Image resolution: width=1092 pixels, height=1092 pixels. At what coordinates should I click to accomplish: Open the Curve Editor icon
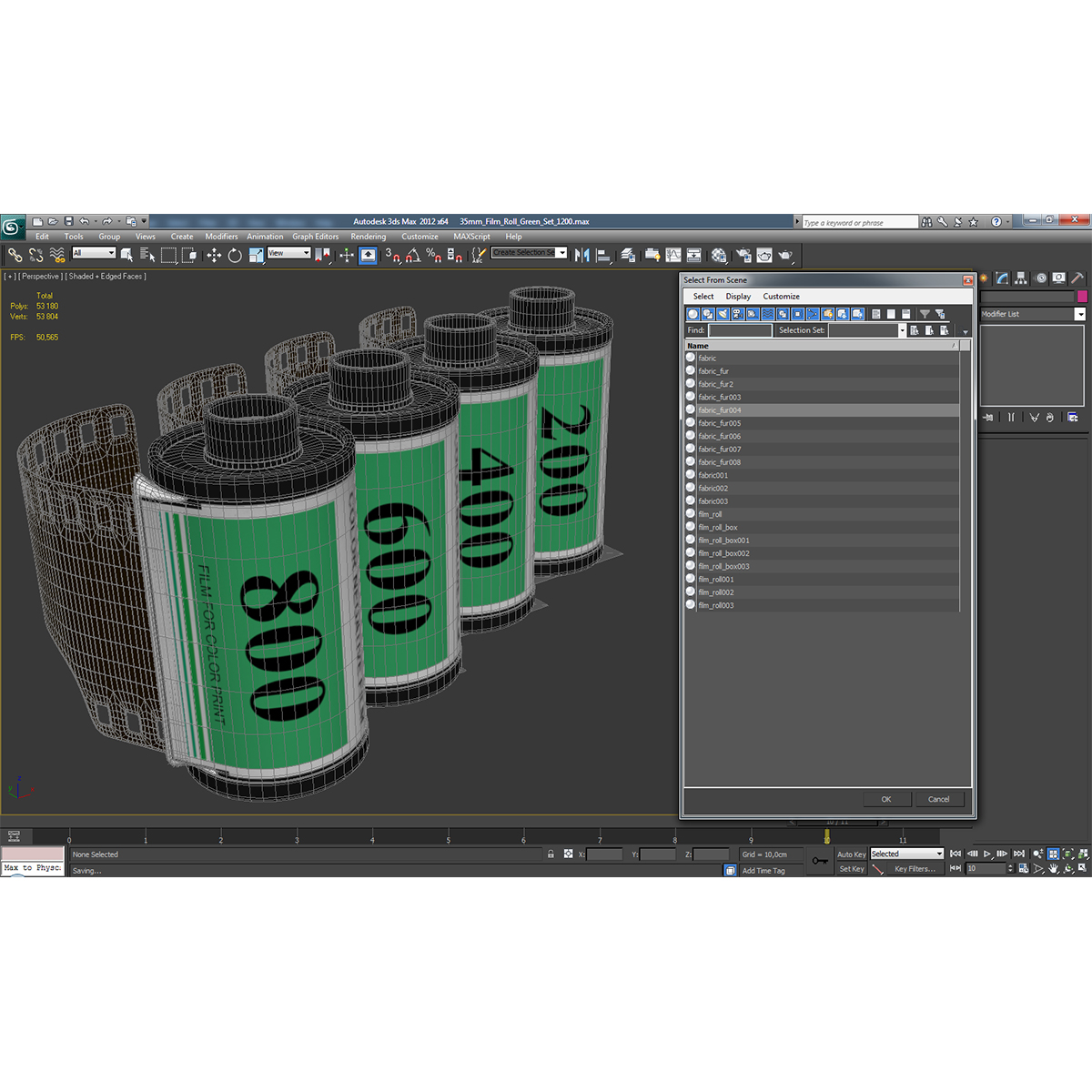click(x=673, y=256)
